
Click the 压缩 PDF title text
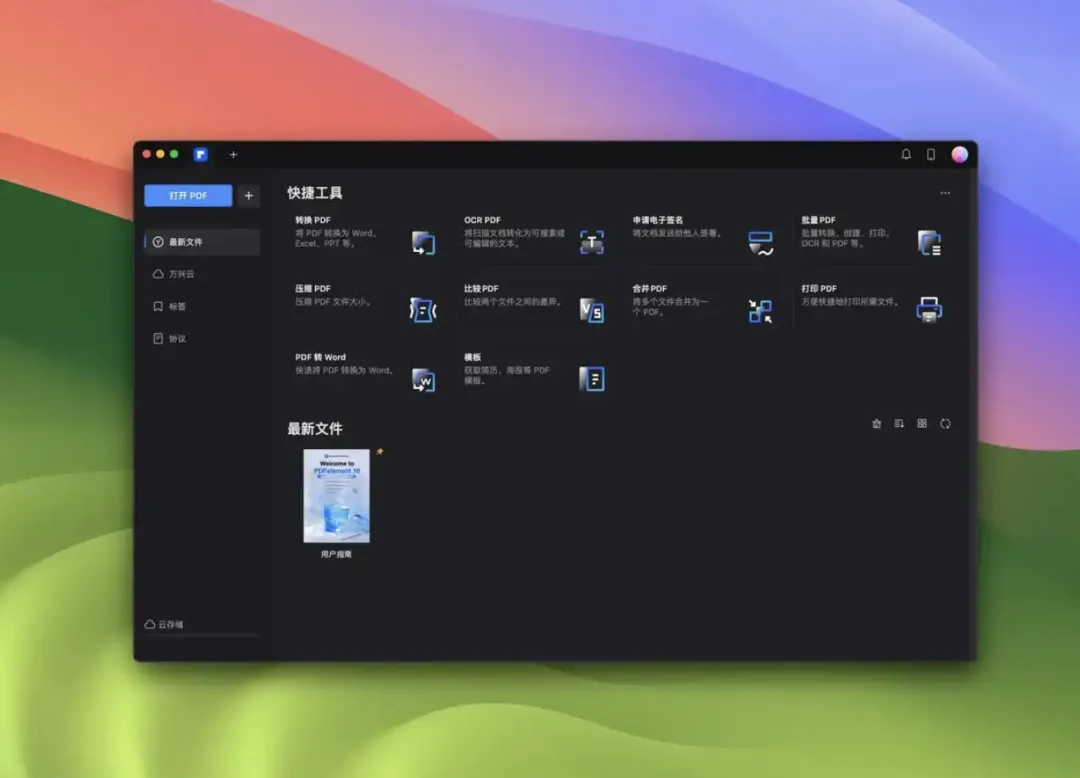[313, 288]
